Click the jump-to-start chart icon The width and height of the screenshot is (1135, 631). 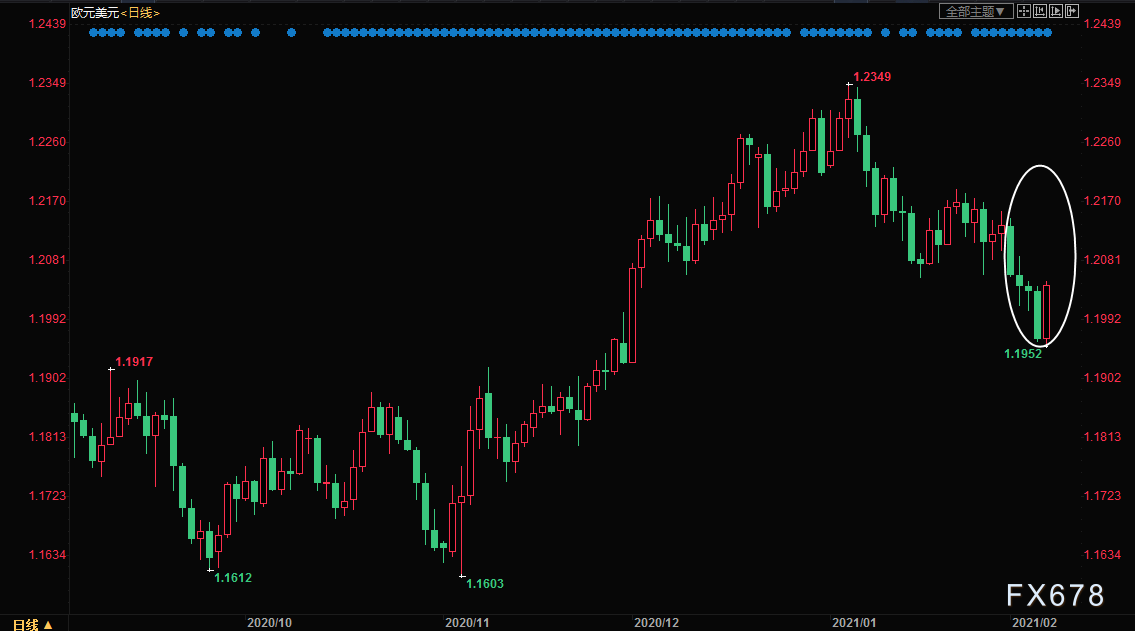pos(1041,11)
